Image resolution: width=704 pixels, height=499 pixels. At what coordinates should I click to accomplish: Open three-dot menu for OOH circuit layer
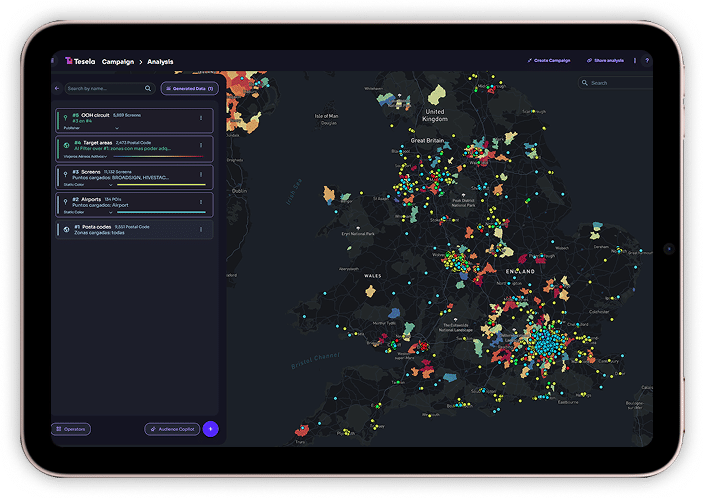tap(201, 118)
